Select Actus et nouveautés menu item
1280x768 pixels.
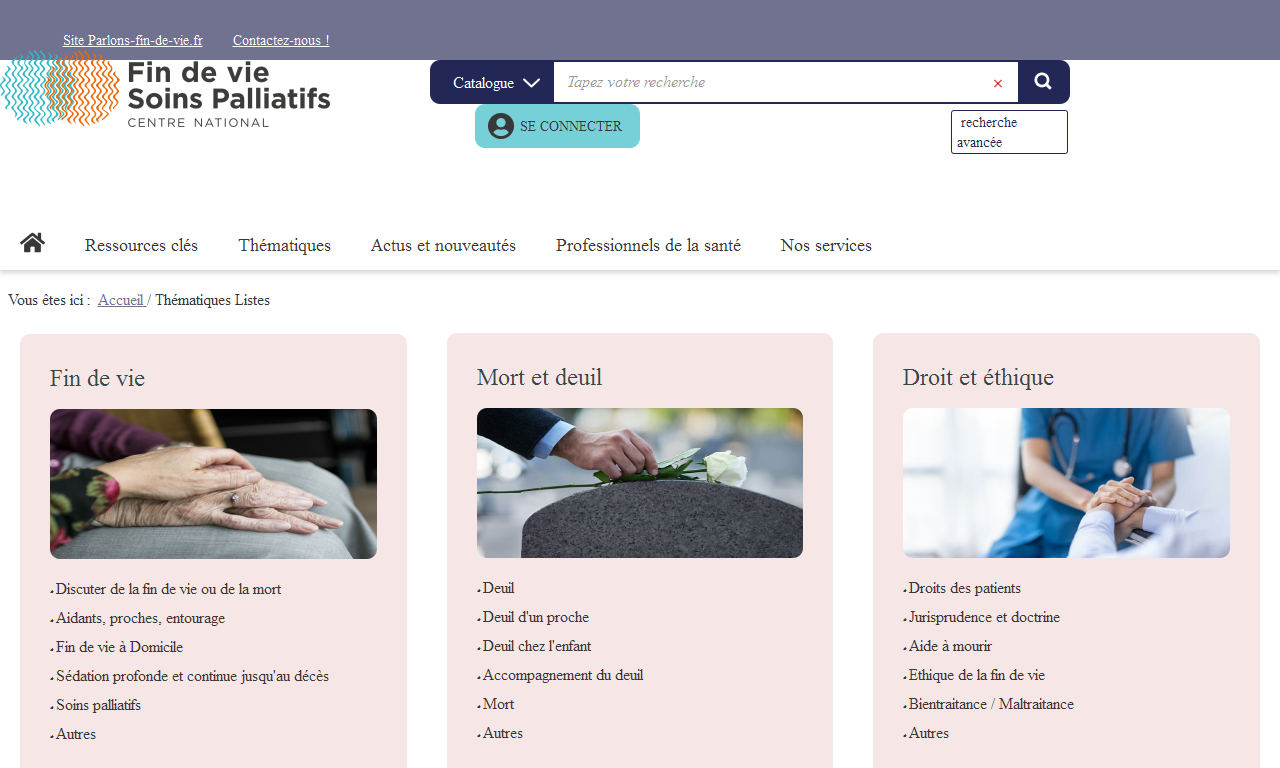443,245
